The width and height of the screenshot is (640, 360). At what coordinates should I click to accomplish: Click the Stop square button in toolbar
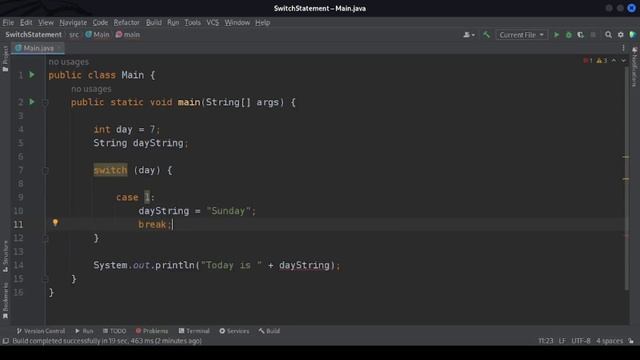(593, 35)
